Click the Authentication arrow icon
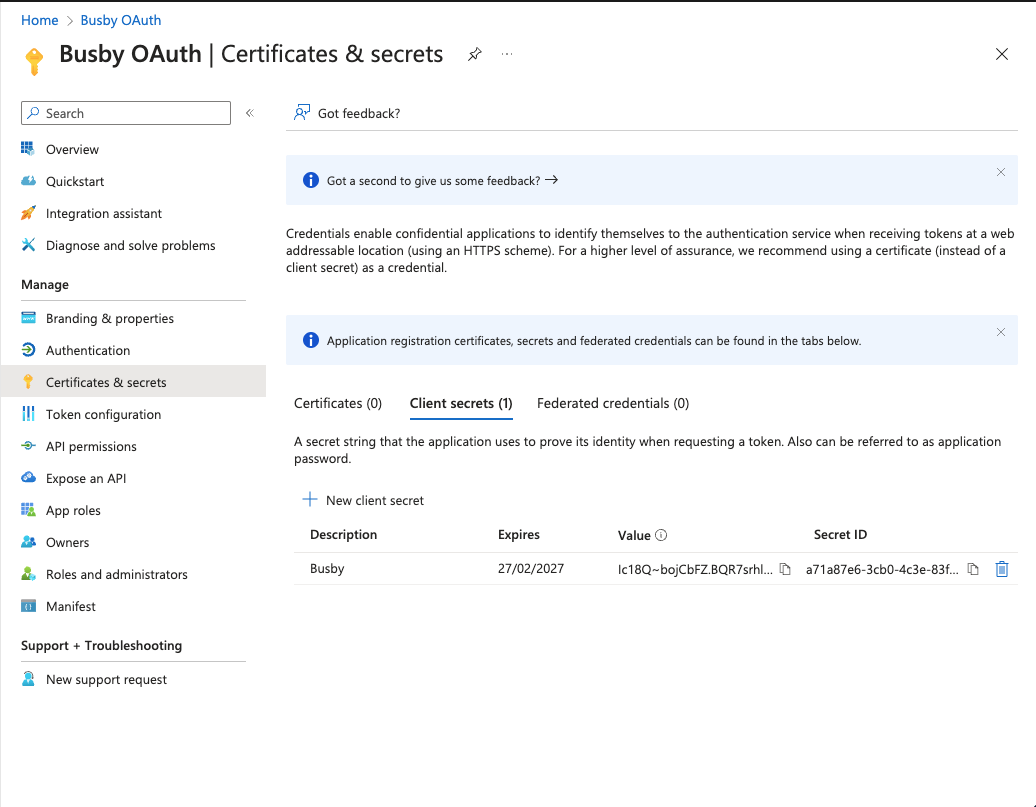Image resolution: width=1036 pixels, height=807 pixels. [x=28, y=350]
